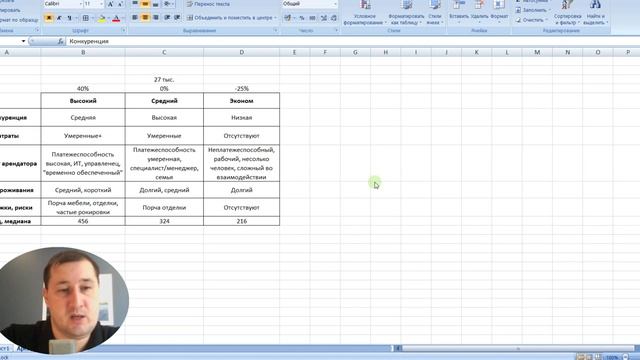Viewport: 640px width, 360px height.
Task: Click the fx insert function icon
Action: click(60, 41)
